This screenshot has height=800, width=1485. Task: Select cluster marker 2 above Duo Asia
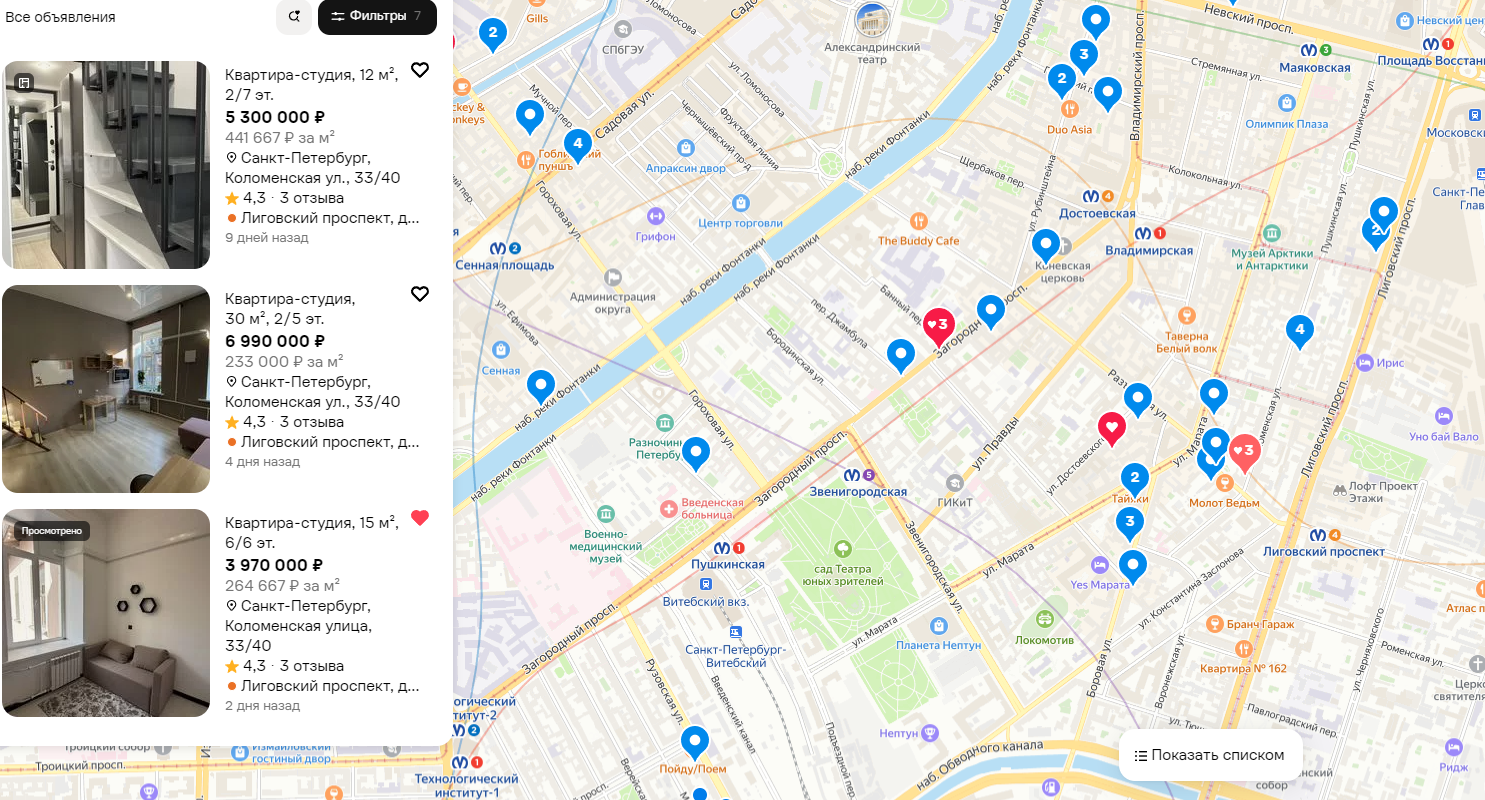(x=1061, y=79)
